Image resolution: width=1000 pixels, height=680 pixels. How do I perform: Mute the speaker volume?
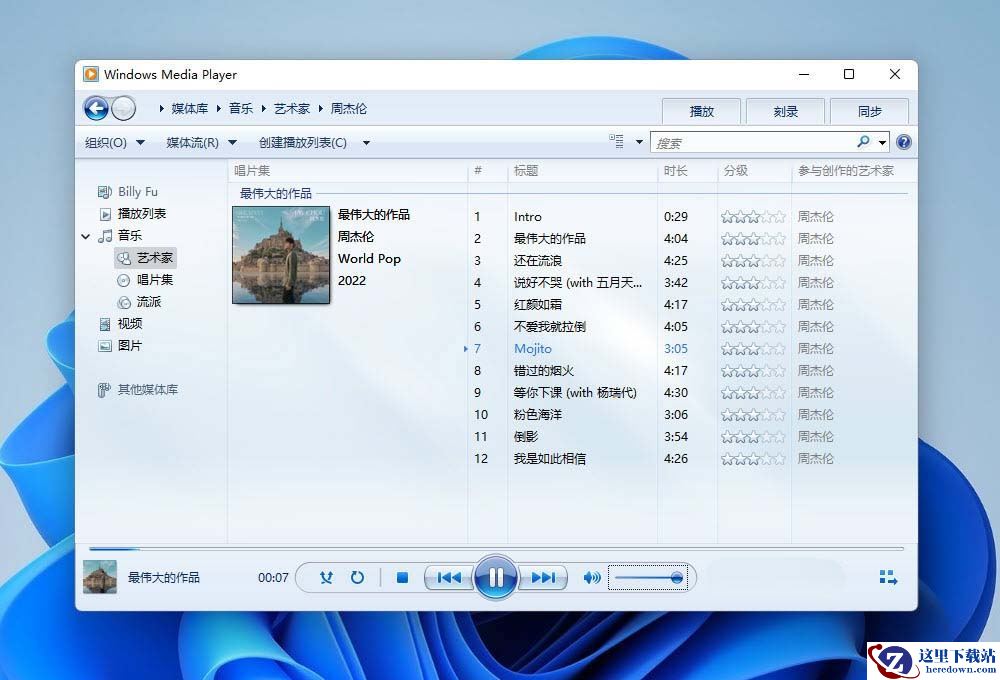click(x=592, y=577)
